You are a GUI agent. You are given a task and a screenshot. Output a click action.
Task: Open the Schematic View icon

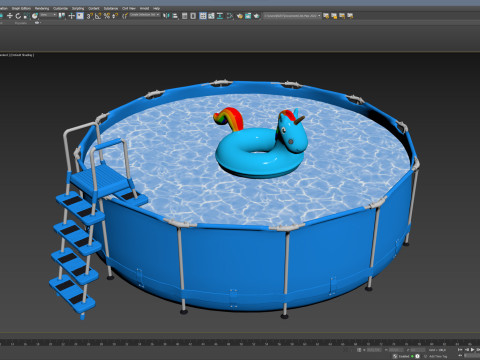tap(220, 16)
